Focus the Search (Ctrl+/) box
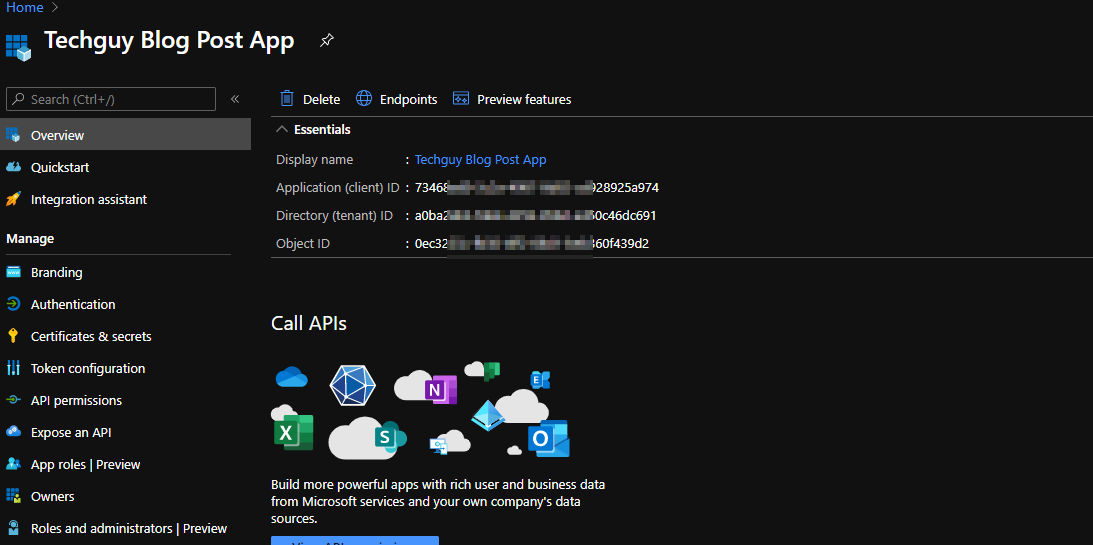1093x545 pixels. [111, 99]
